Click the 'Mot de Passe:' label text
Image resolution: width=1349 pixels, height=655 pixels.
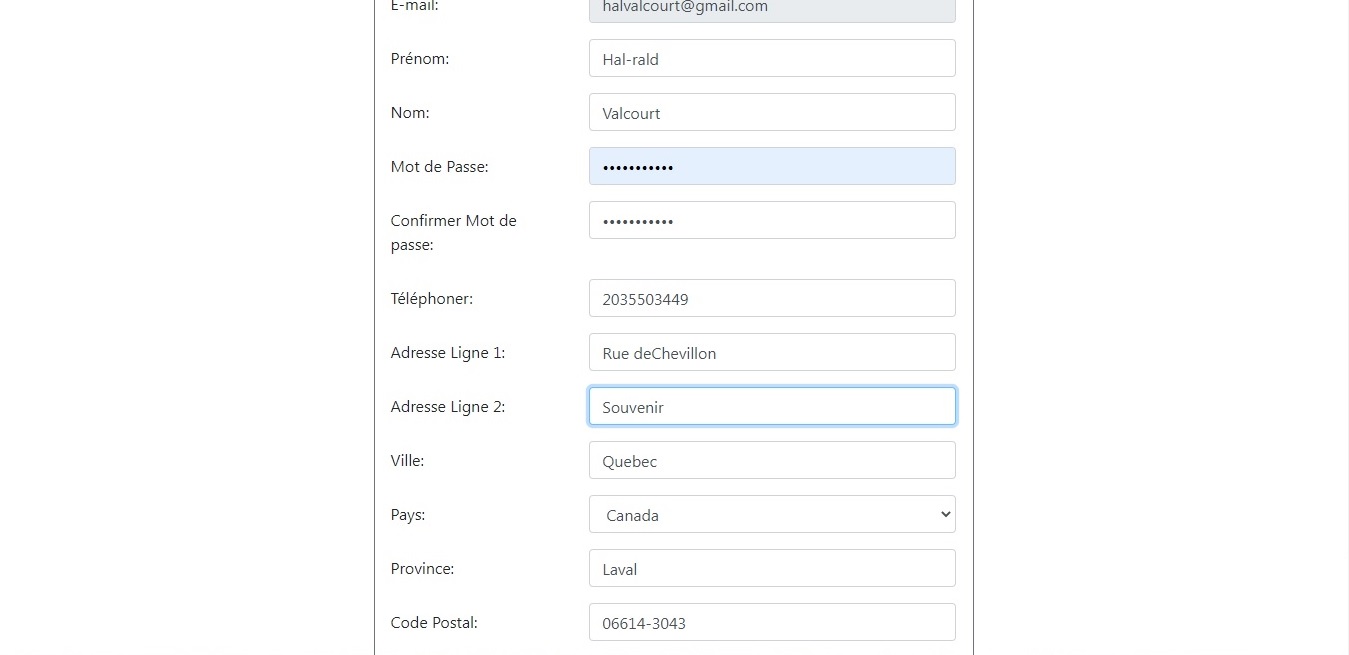(x=439, y=167)
